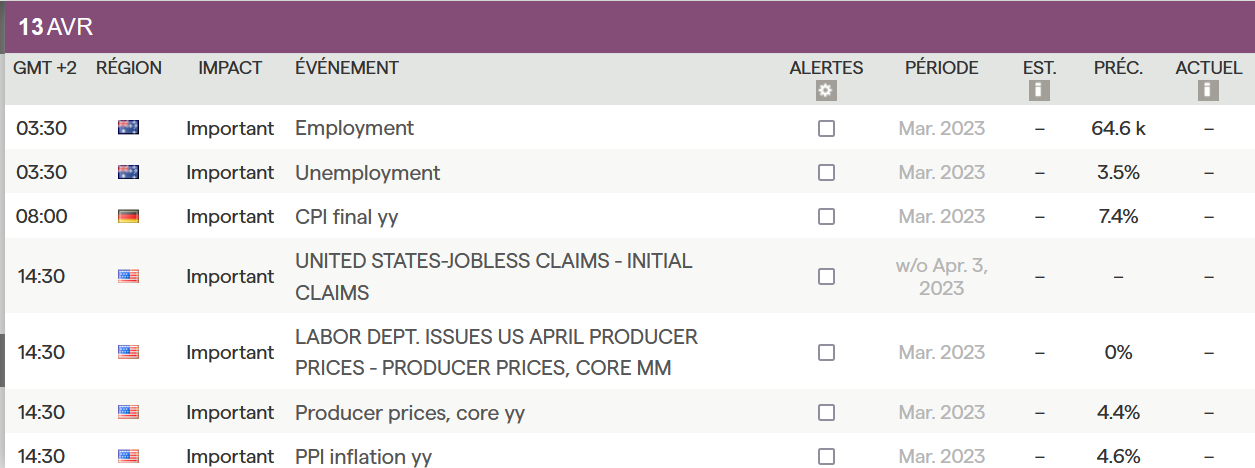This screenshot has height=468, width=1255.
Task: Click the GMT +2 timezone header
Action: tap(44, 68)
